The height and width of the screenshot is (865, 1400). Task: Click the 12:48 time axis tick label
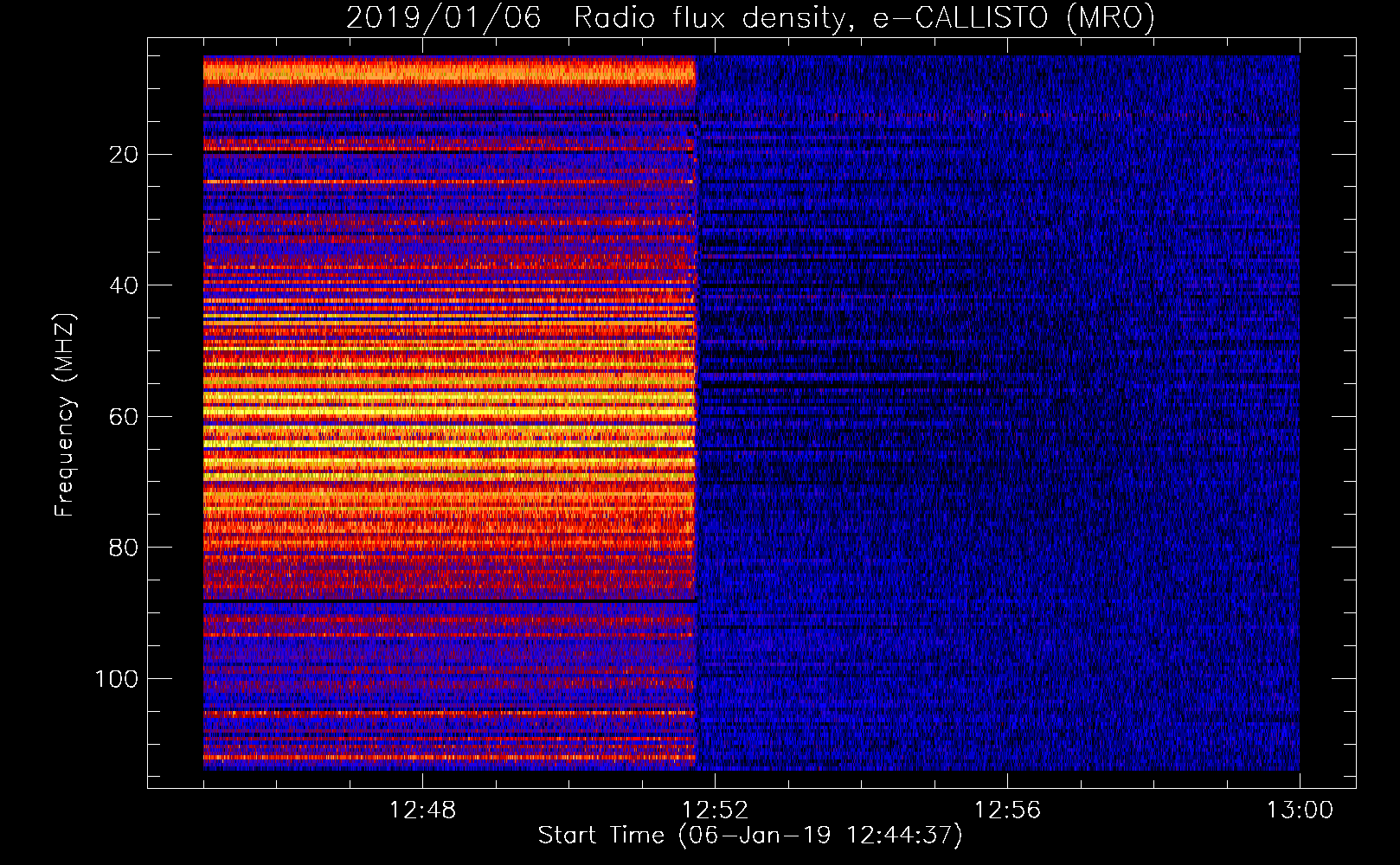pos(422,811)
